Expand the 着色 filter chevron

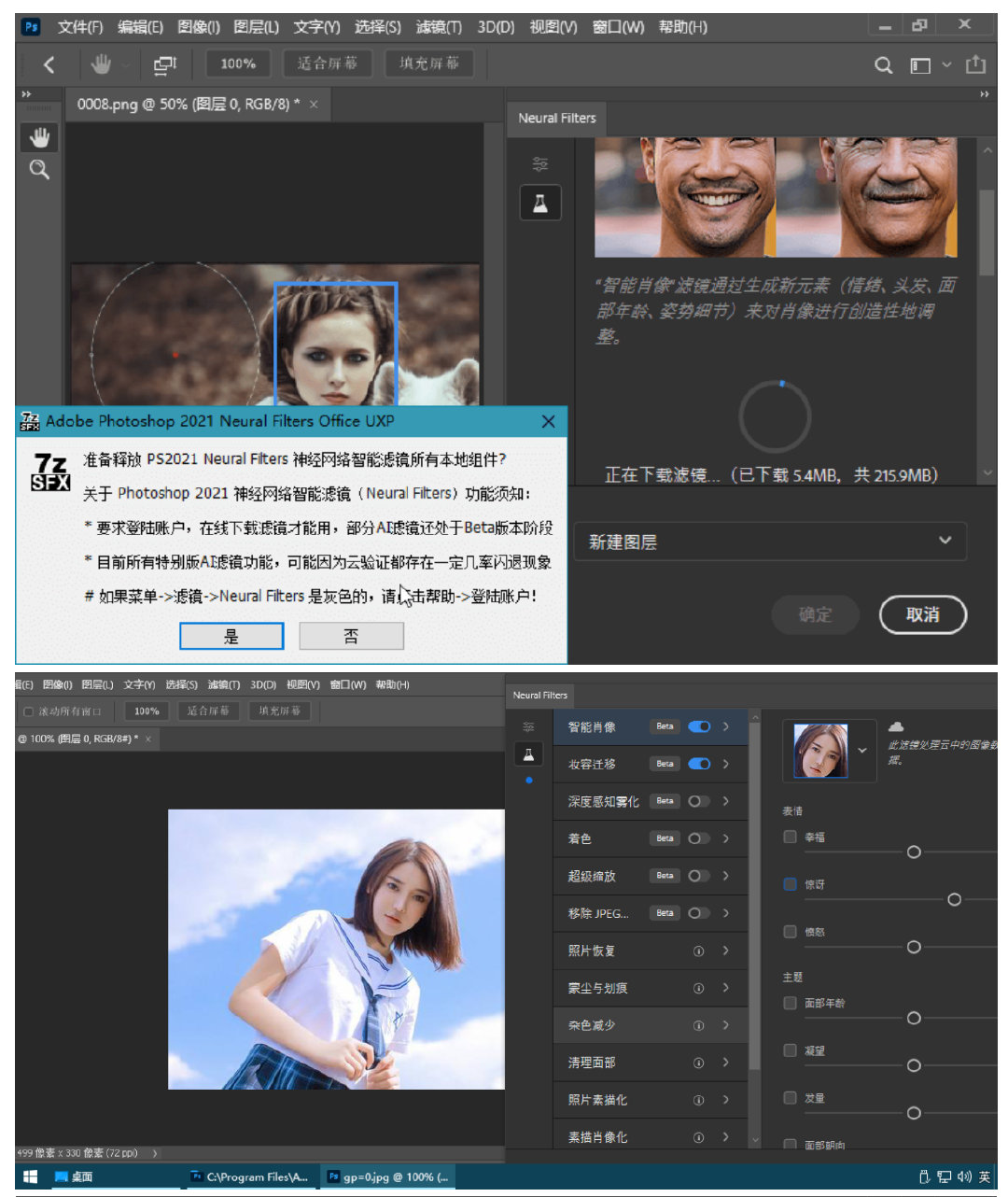coord(725,838)
